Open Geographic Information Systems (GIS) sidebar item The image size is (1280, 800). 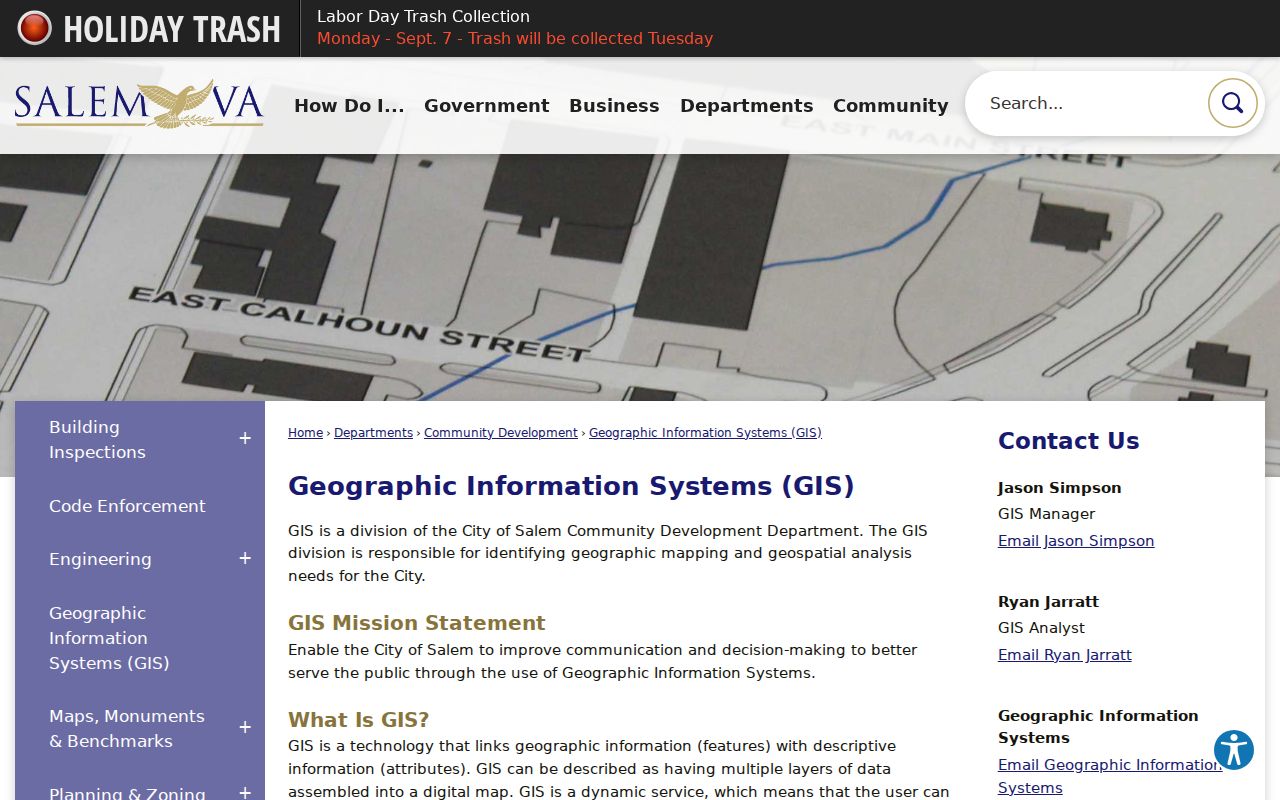pos(109,638)
